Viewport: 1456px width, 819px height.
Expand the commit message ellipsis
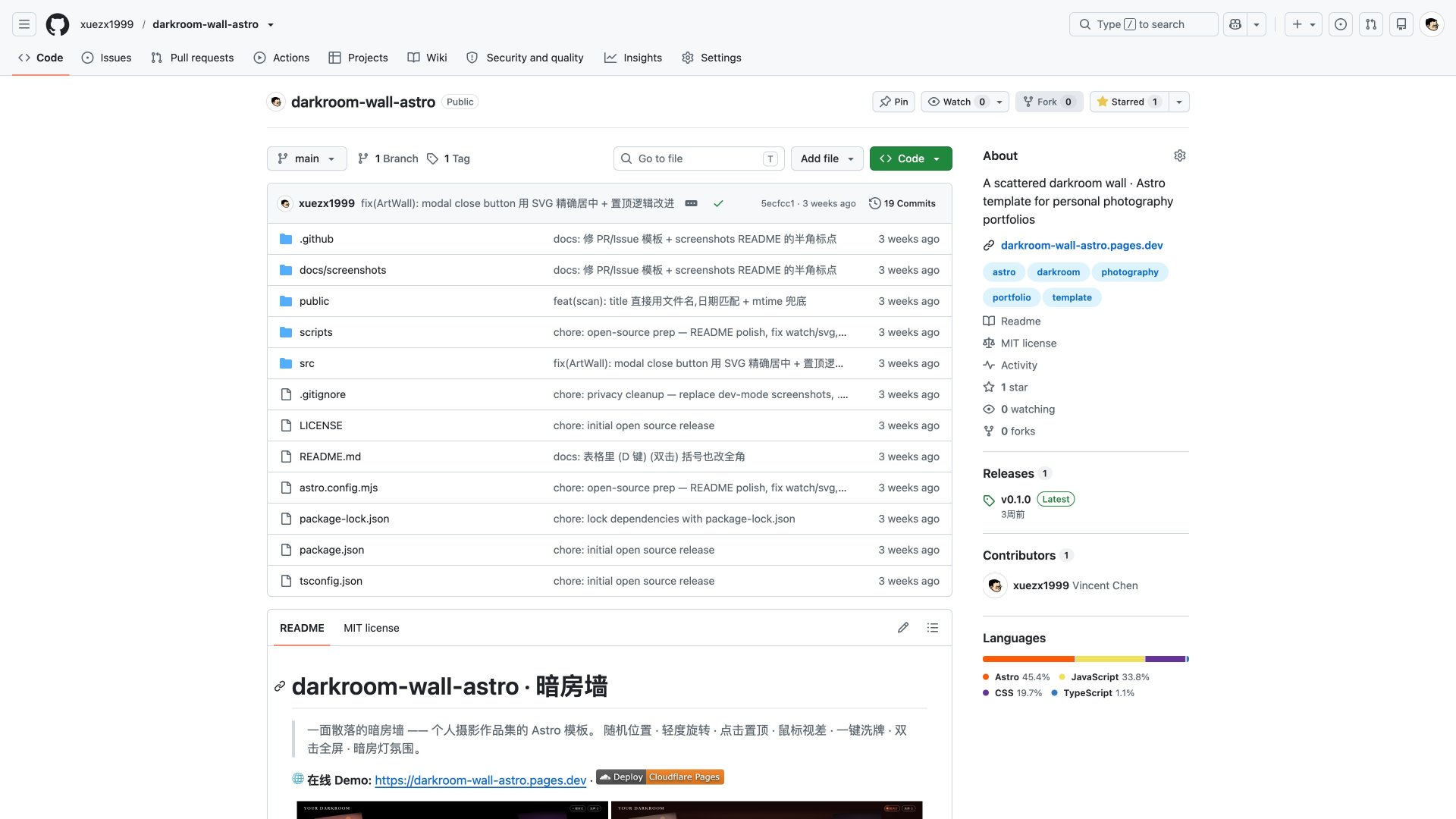coord(692,203)
